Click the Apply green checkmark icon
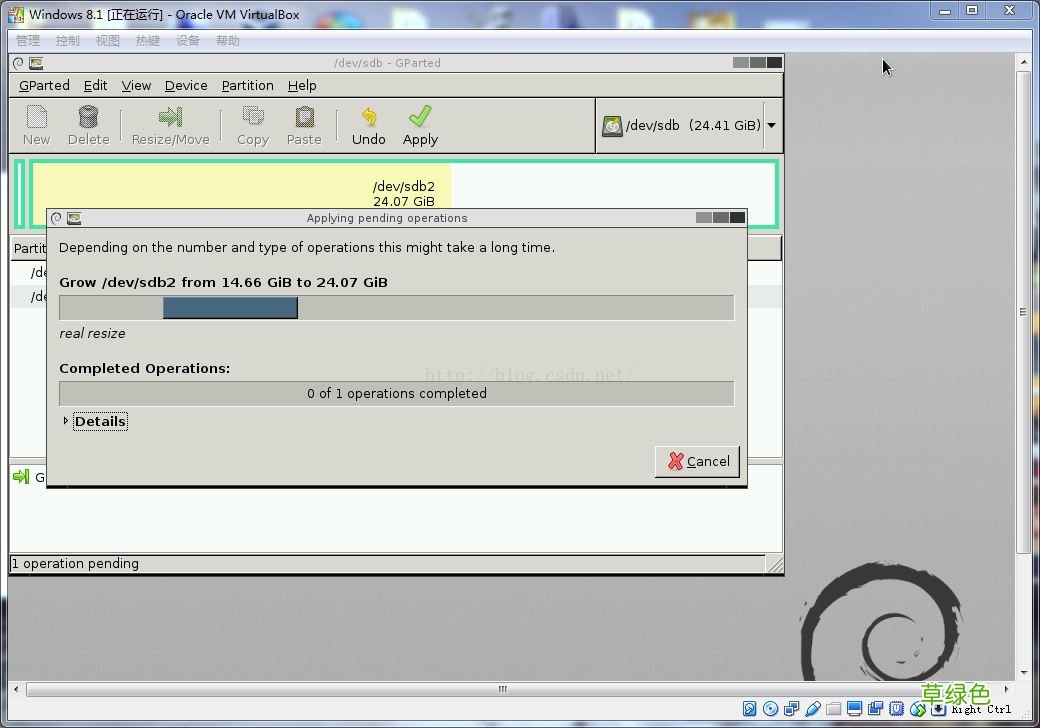This screenshot has height=728, width=1040. pyautogui.click(x=420, y=117)
